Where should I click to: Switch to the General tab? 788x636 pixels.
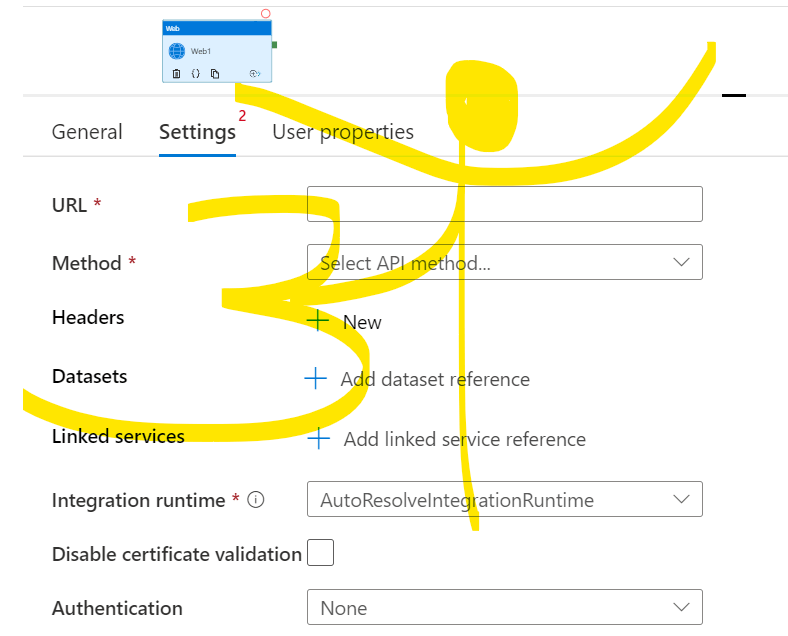coord(87,132)
